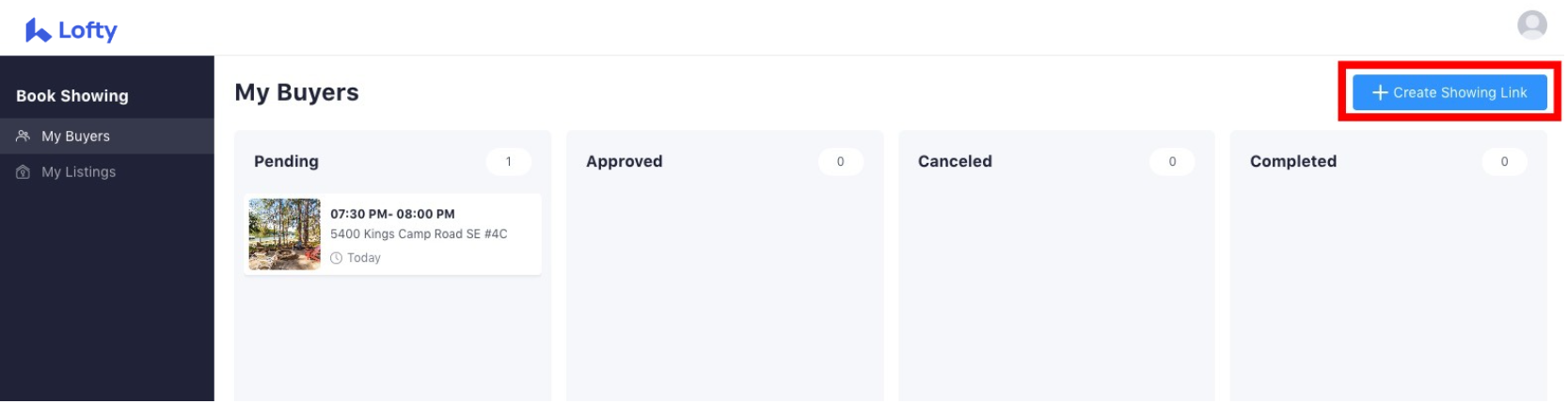
Task: Click the clock icon next to Today
Action: click(337, 258)
